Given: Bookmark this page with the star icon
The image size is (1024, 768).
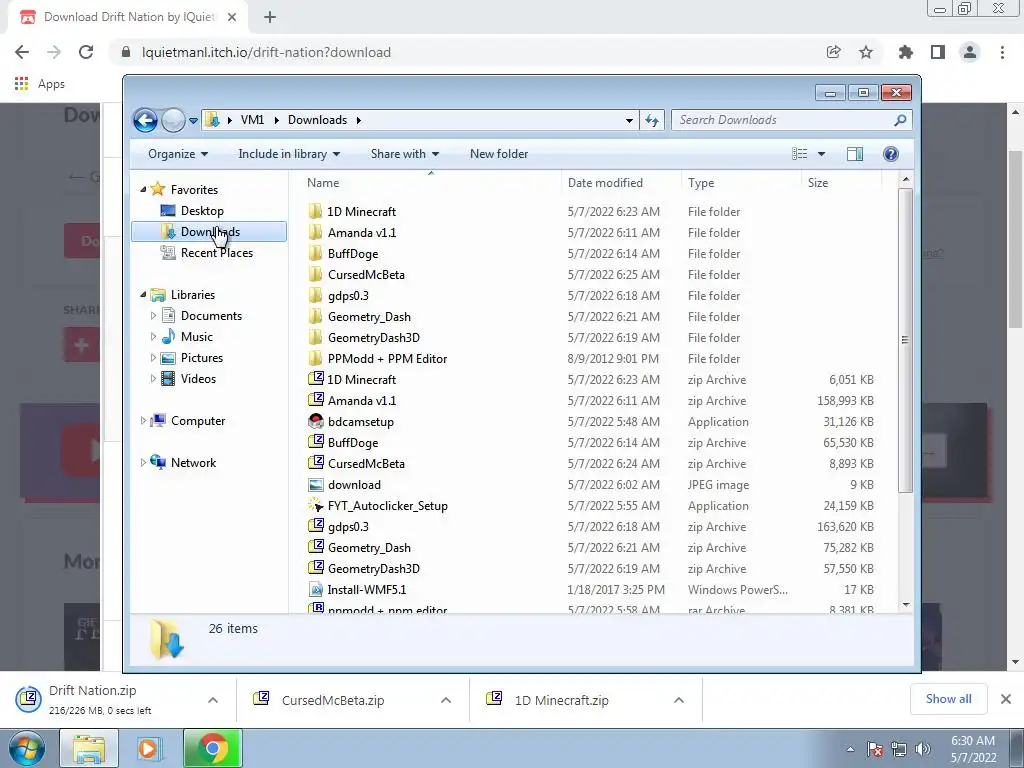Looking at the screenshot, I should (x=866, y=52).
